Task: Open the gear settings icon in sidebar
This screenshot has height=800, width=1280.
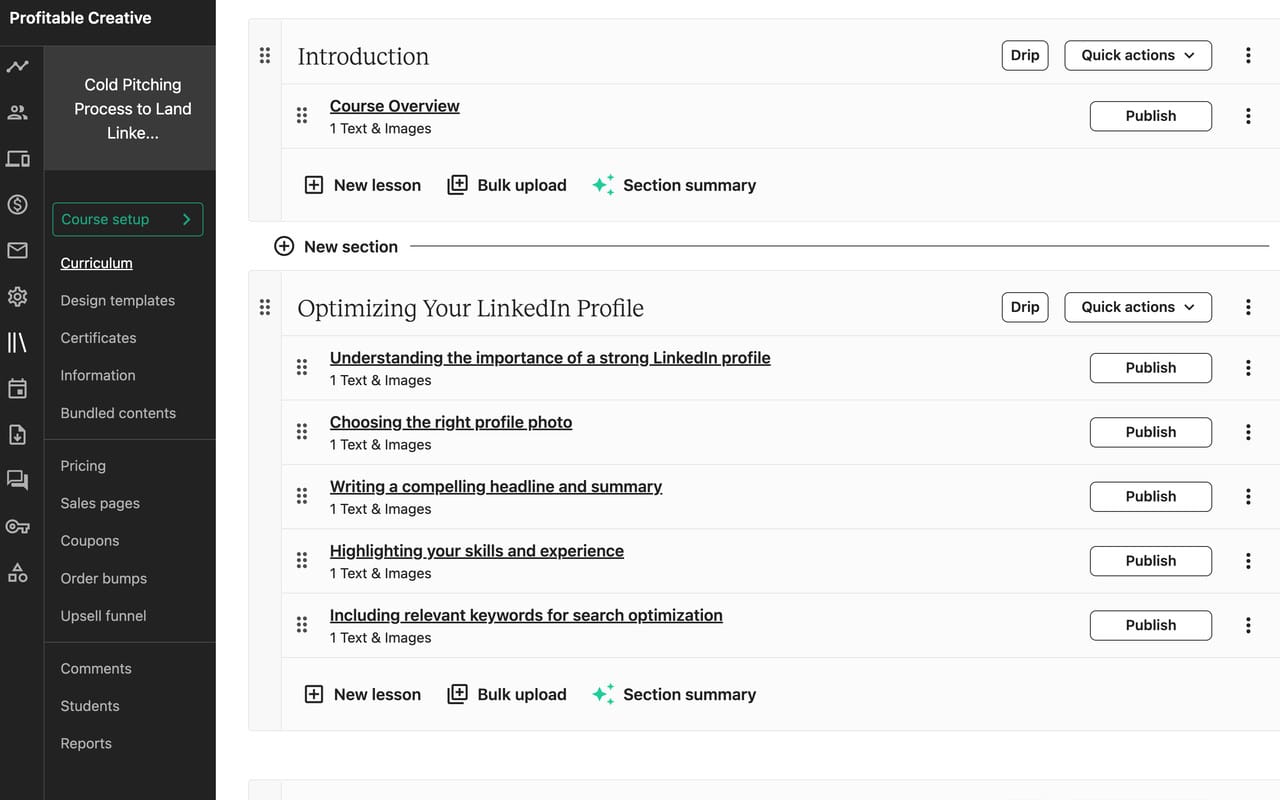Action: point(17,297)
